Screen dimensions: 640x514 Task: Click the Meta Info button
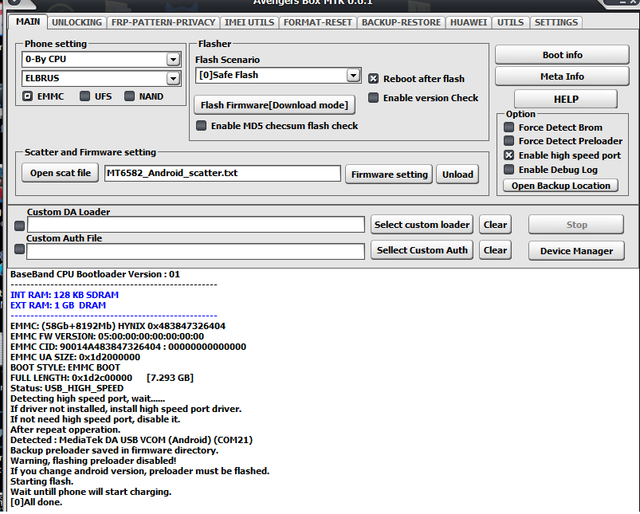562,76
